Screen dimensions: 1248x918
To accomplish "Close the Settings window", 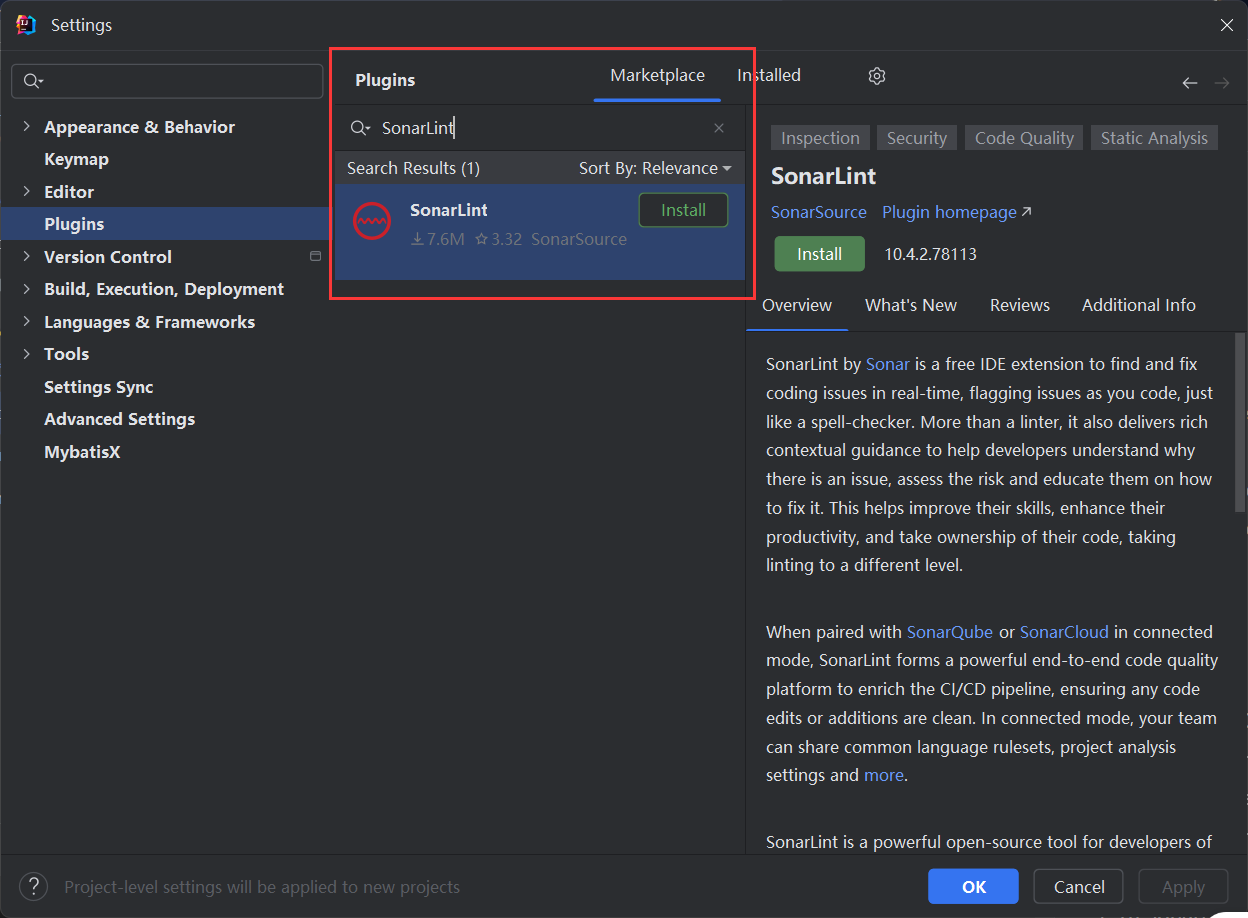I will [1227, 25].
